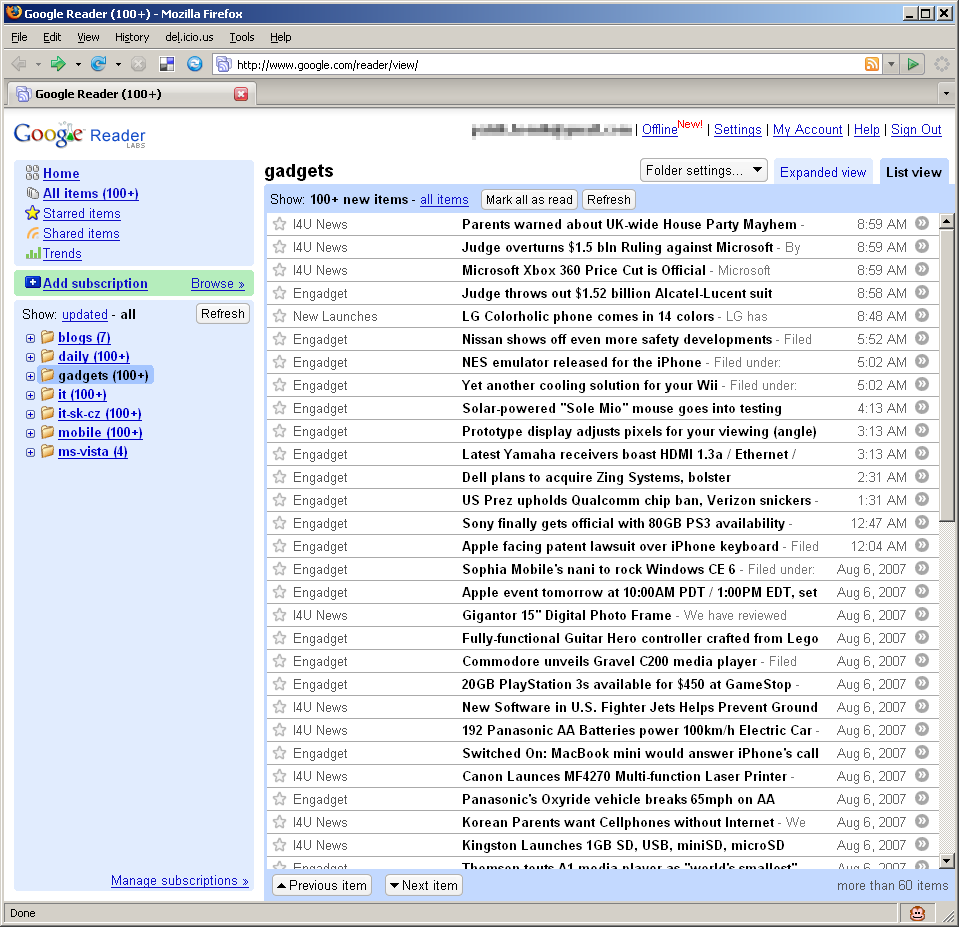Open original arrow for Nissan safety developments item
Image resolution: width=959 pixels, height=927 pixels.
tap(922, 338)
